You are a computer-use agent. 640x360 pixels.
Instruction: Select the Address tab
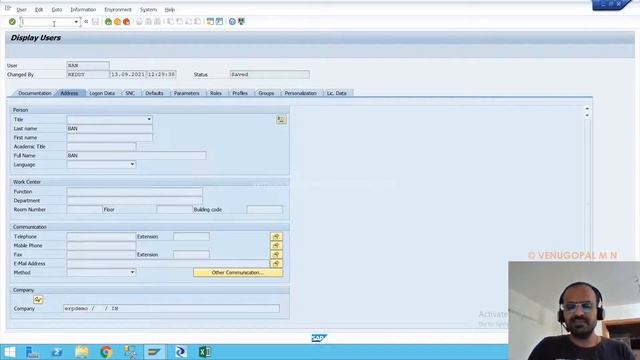[x=69, y=93]
